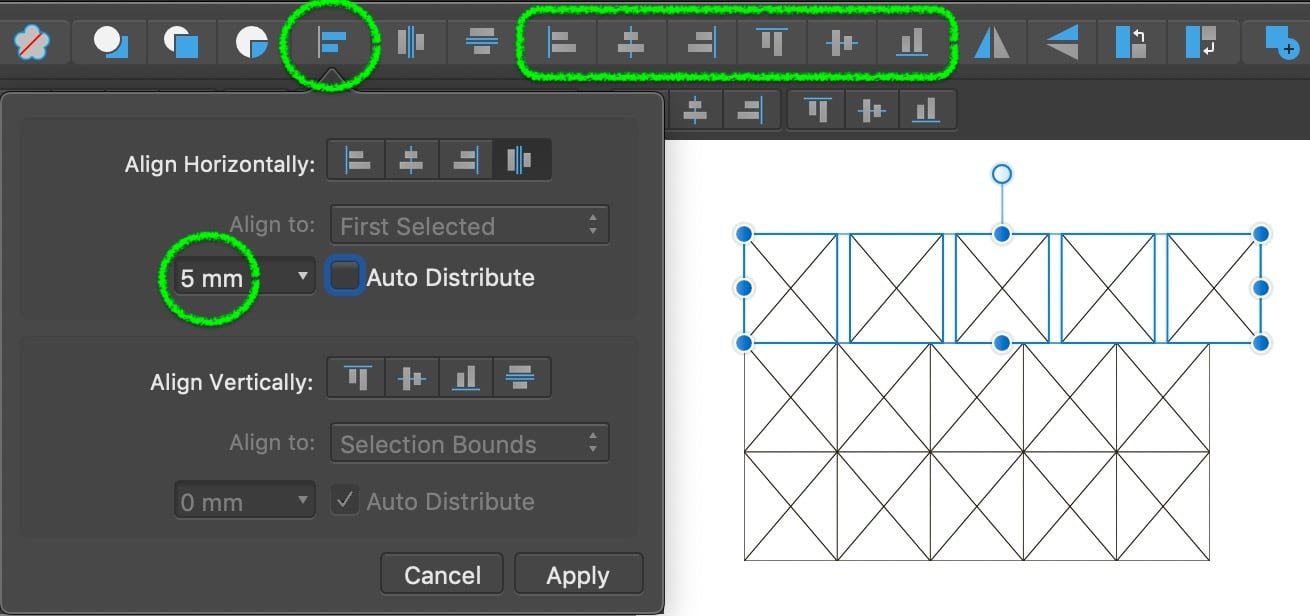The image size is (1310, 616).
Task: Click the Move to Back toolbar icon
Action: 1200,42
